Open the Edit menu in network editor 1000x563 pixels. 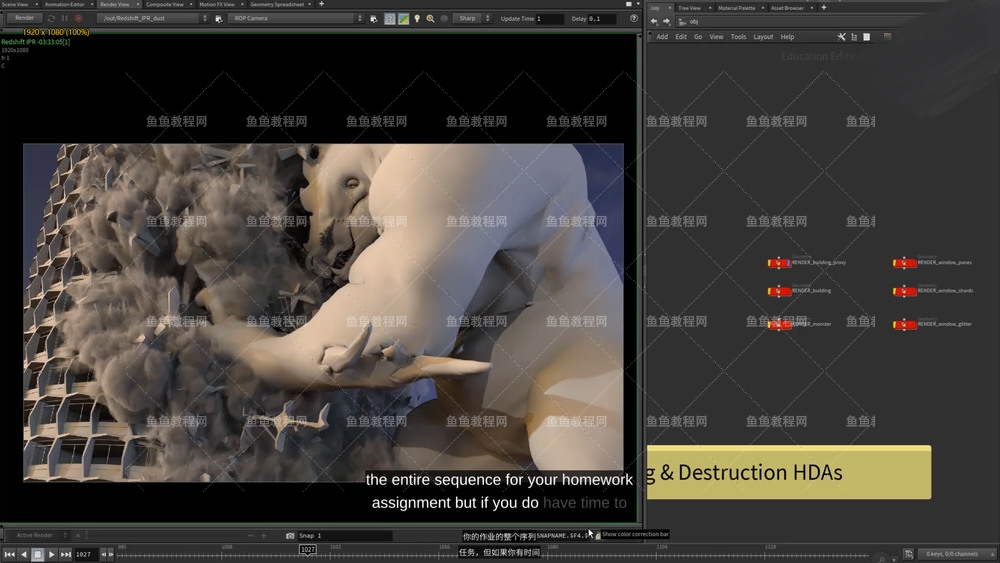tap(681, 37)
